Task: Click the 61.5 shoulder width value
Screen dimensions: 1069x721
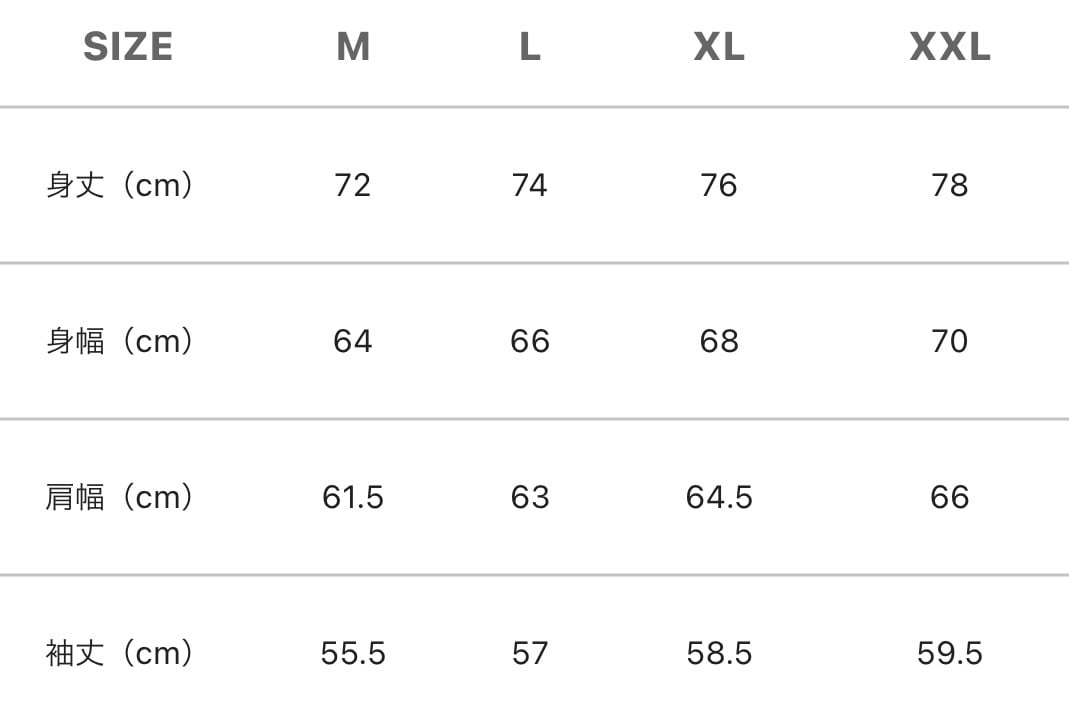Action: [x=353, y=497]
